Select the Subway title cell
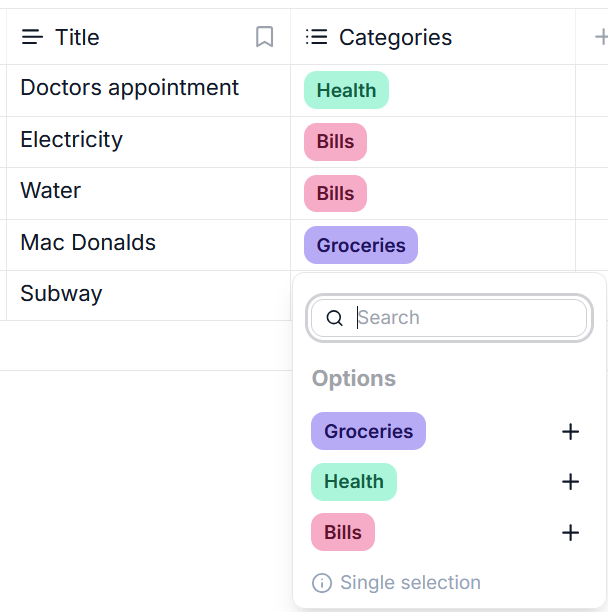This screenshot has height=612, width=608. click(x=148, y=295)
